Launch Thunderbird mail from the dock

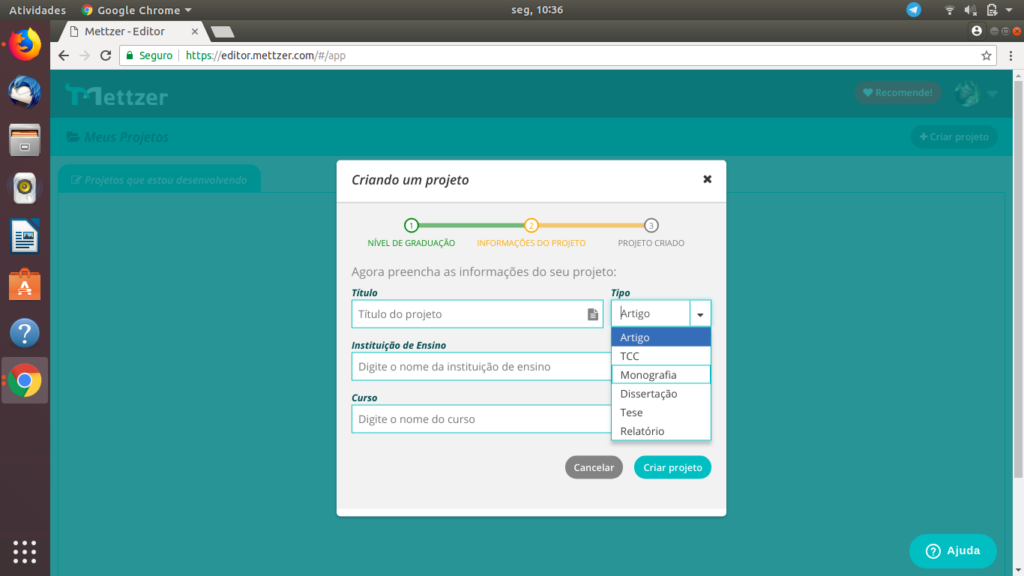pyautogui.click(x=25, y=92)
